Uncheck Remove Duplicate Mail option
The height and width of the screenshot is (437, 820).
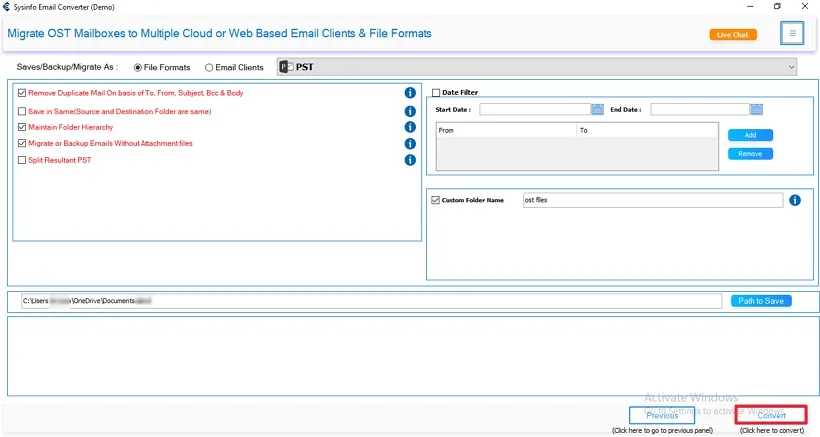pyautogui.click(x=21, y=93)
